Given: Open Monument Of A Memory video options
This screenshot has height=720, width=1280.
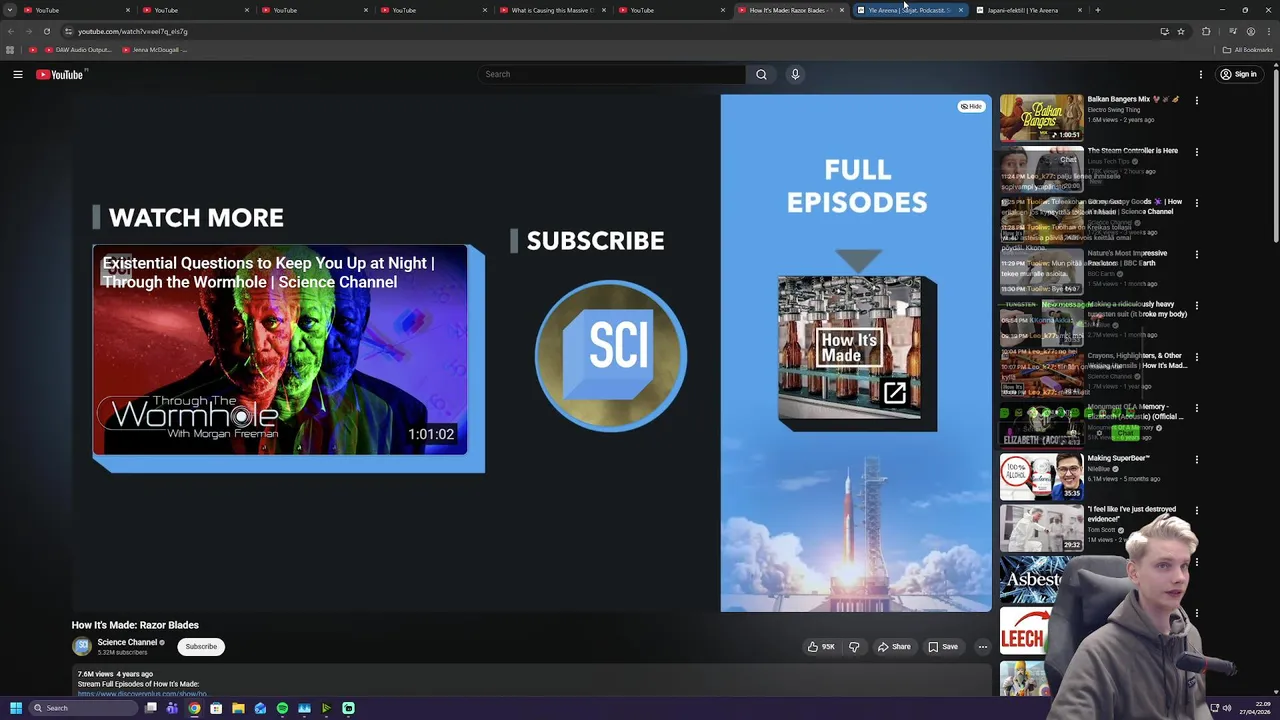Looking at the screenshot, I should pos(1196,408).
